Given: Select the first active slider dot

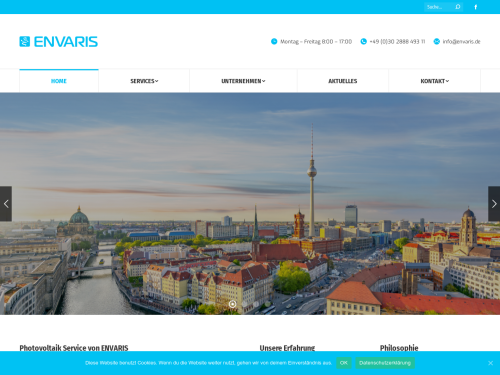Looking at the screenshot, I should point(232,304).
